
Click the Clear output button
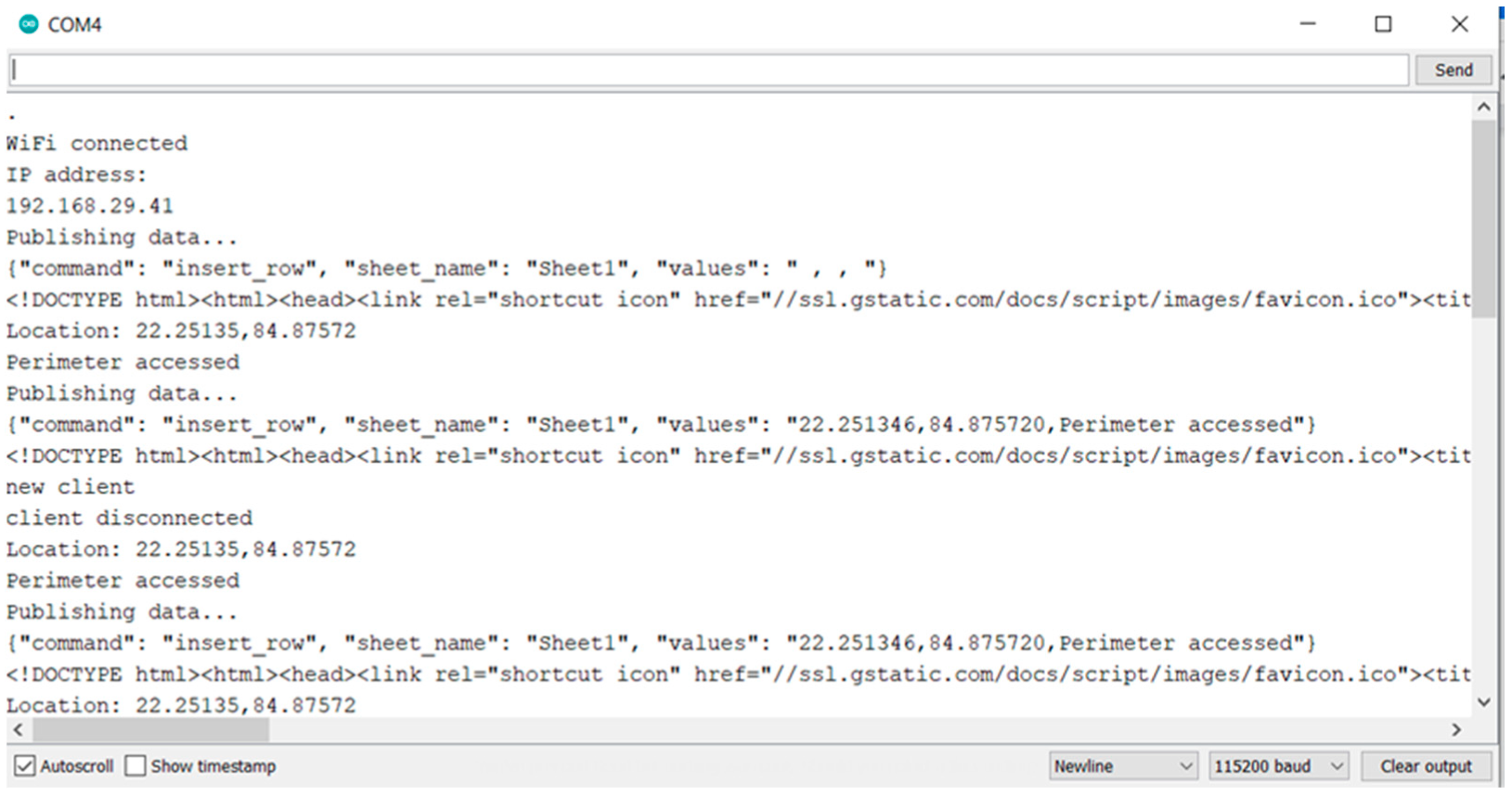(1426, 766)
